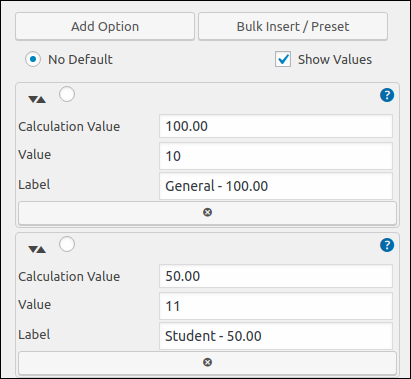Click the sort arrows on the General option
Image resolution: width=411 pixels, height=379 pixels.
tap(37, 99)
